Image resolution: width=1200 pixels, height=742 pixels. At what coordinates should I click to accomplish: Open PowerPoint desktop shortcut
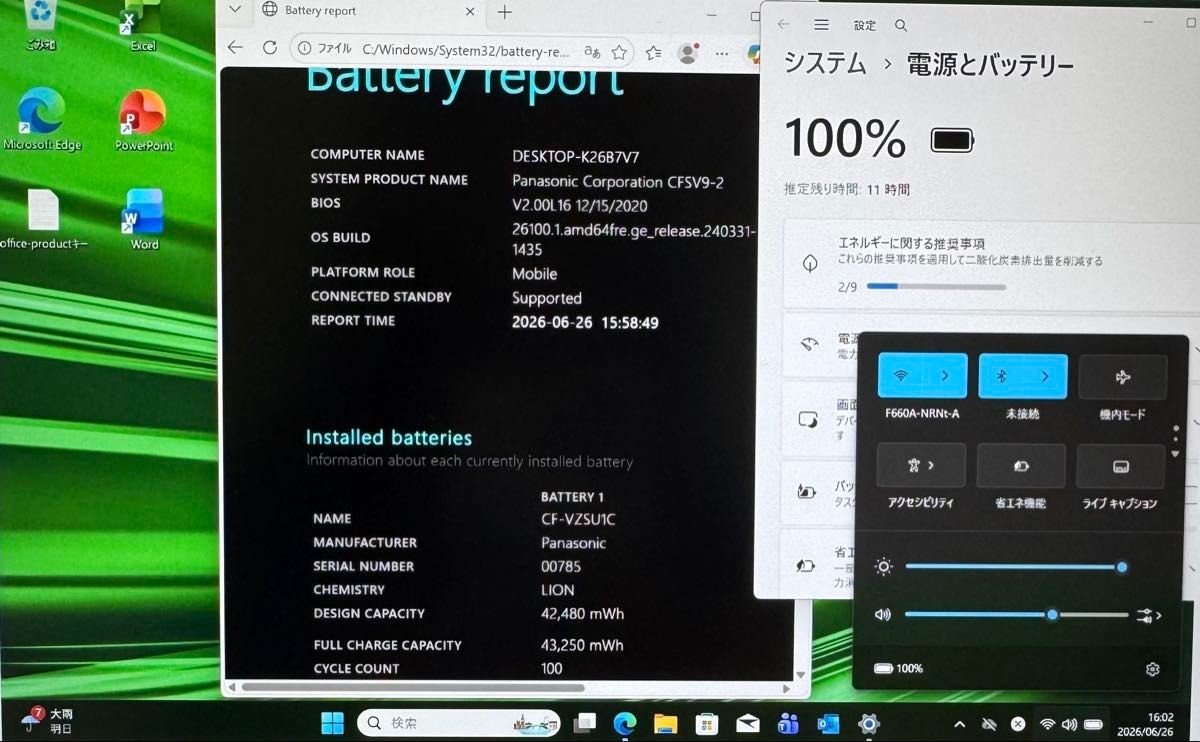coord(143,120)
